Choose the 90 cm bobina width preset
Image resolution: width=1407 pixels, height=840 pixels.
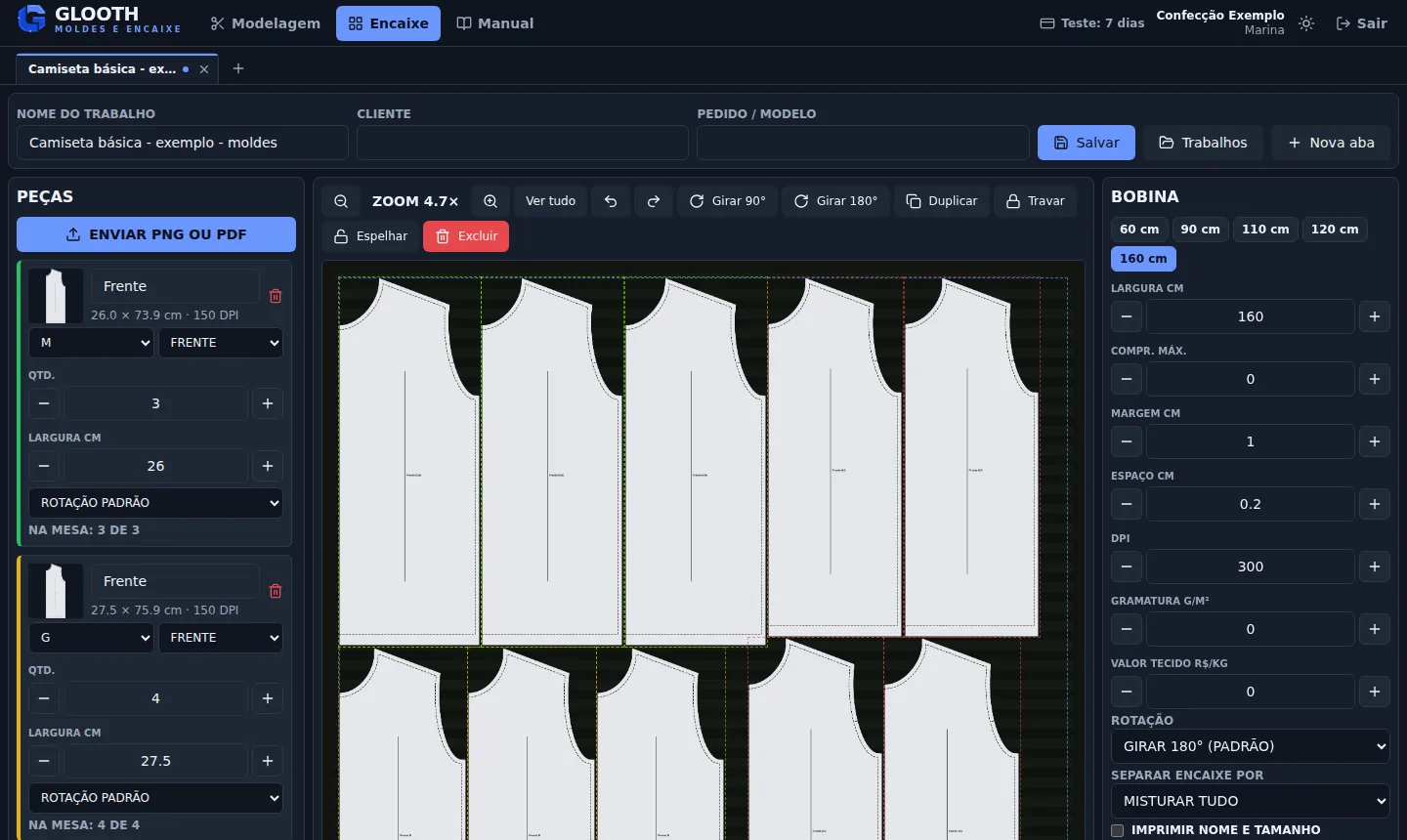point(1200,230)
